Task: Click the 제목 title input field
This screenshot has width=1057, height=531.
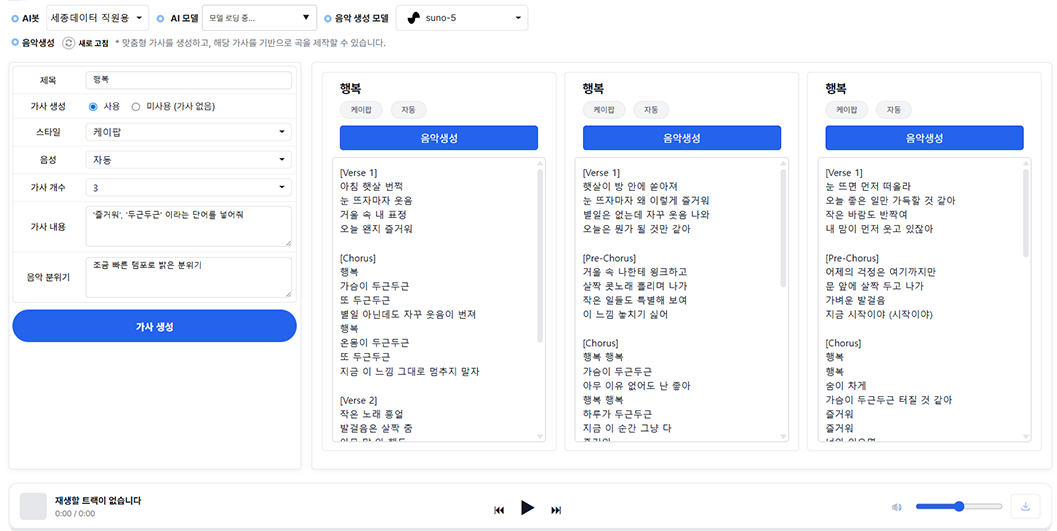Action: pos(189,80)
